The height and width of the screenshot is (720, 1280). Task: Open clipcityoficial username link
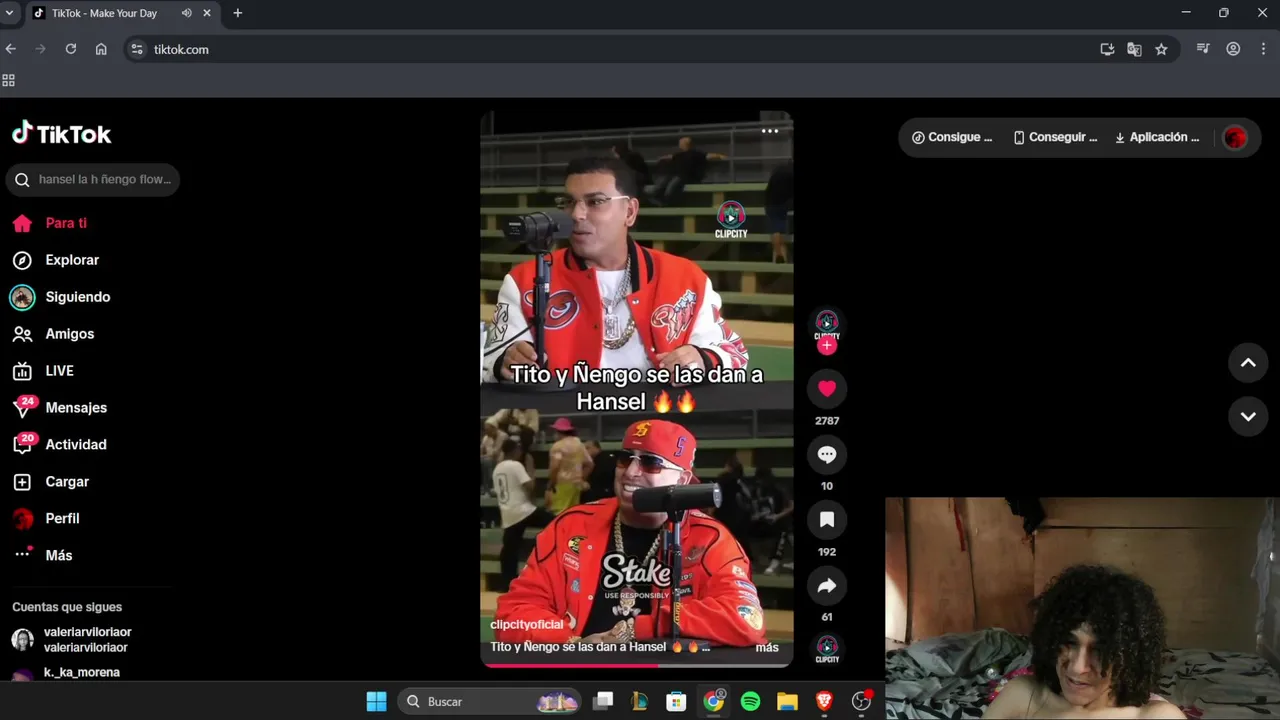[x=527, y=624]
